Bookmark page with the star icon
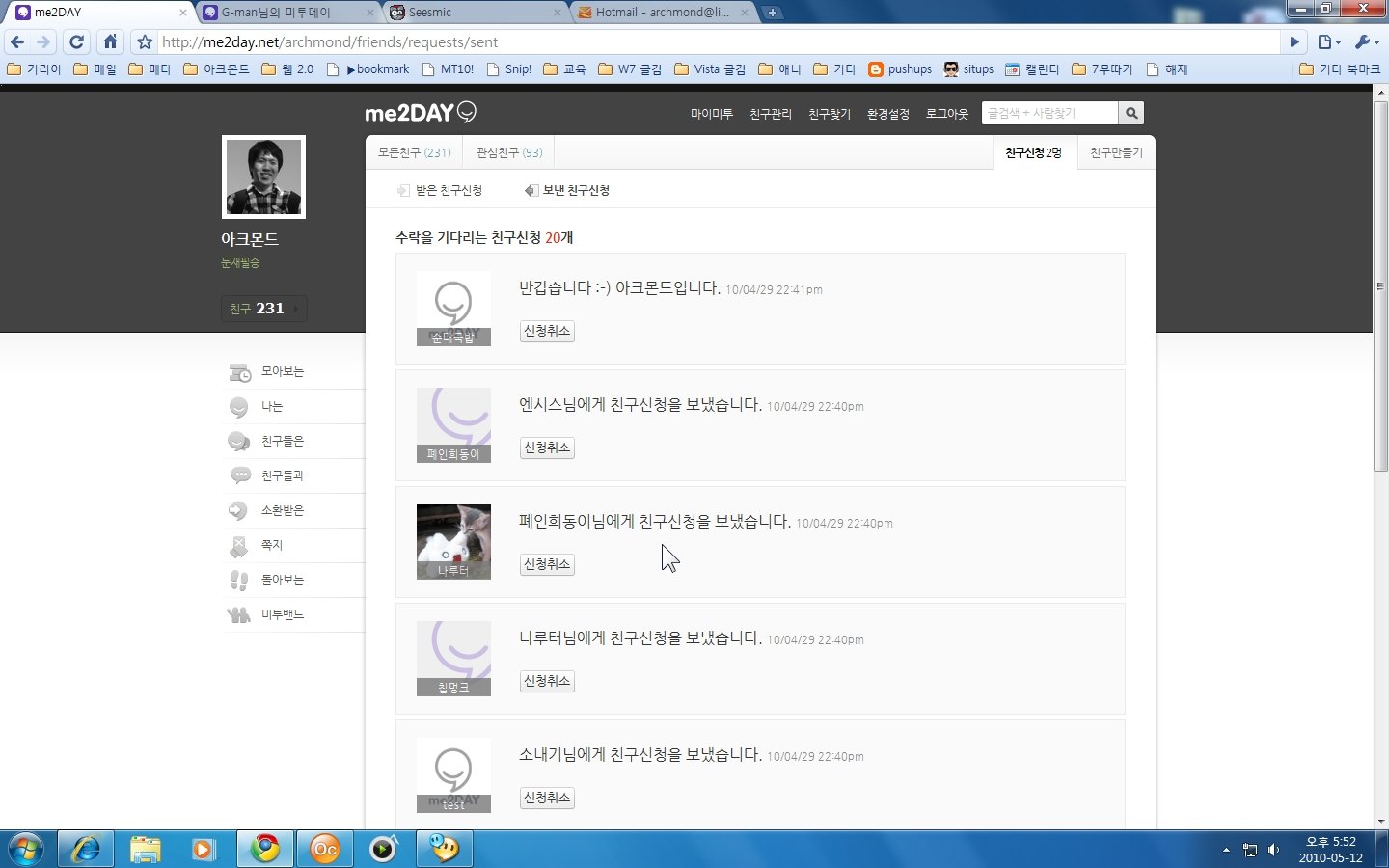 pos(145,42)
